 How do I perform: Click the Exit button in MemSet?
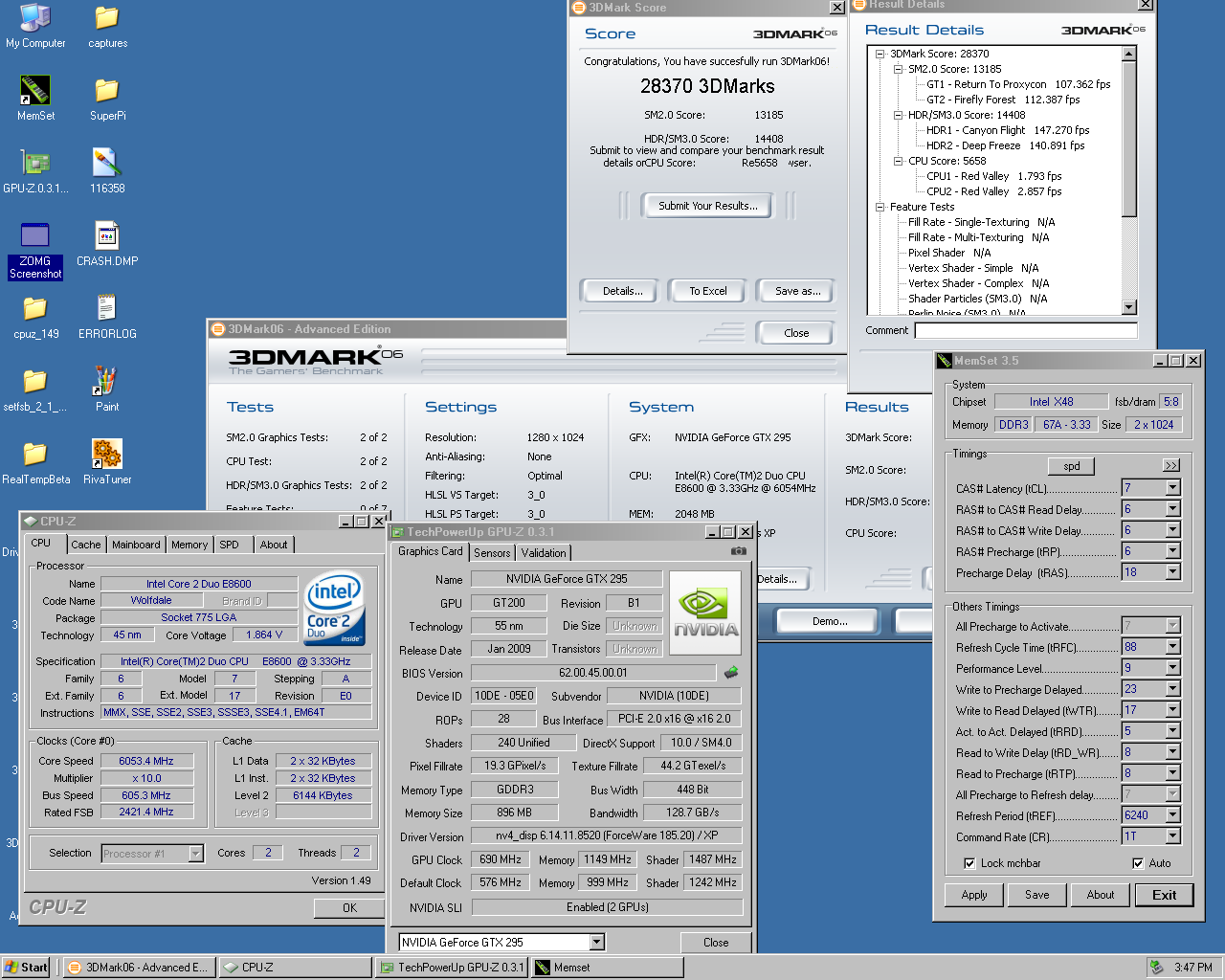pos(1165,895)
